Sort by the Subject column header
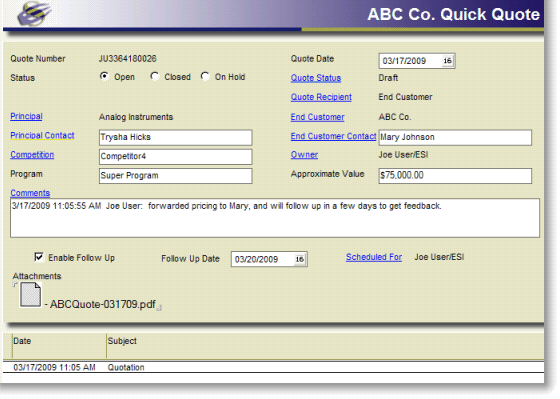560x399 pixels. click(x=325, y=346)
